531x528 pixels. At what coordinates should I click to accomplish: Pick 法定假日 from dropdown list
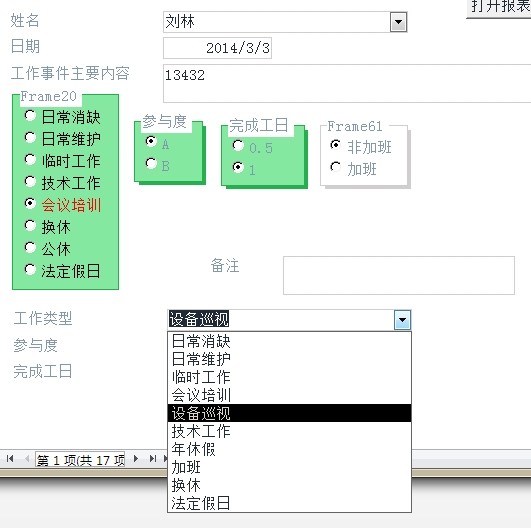pos(290,503)
